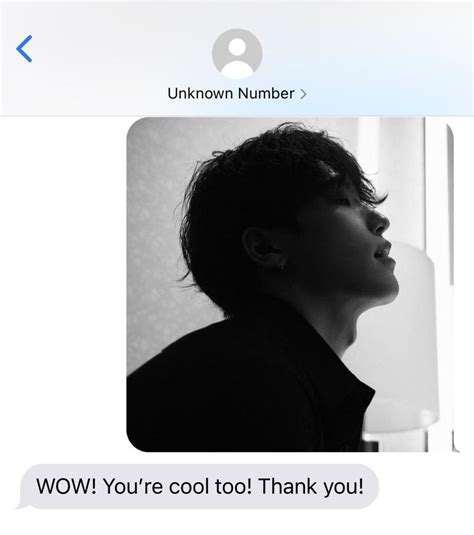Image resolution: width=474 pixels, height=535 pixels.
Task: Click the word "Number" in the header
Action: click(266, 93)
